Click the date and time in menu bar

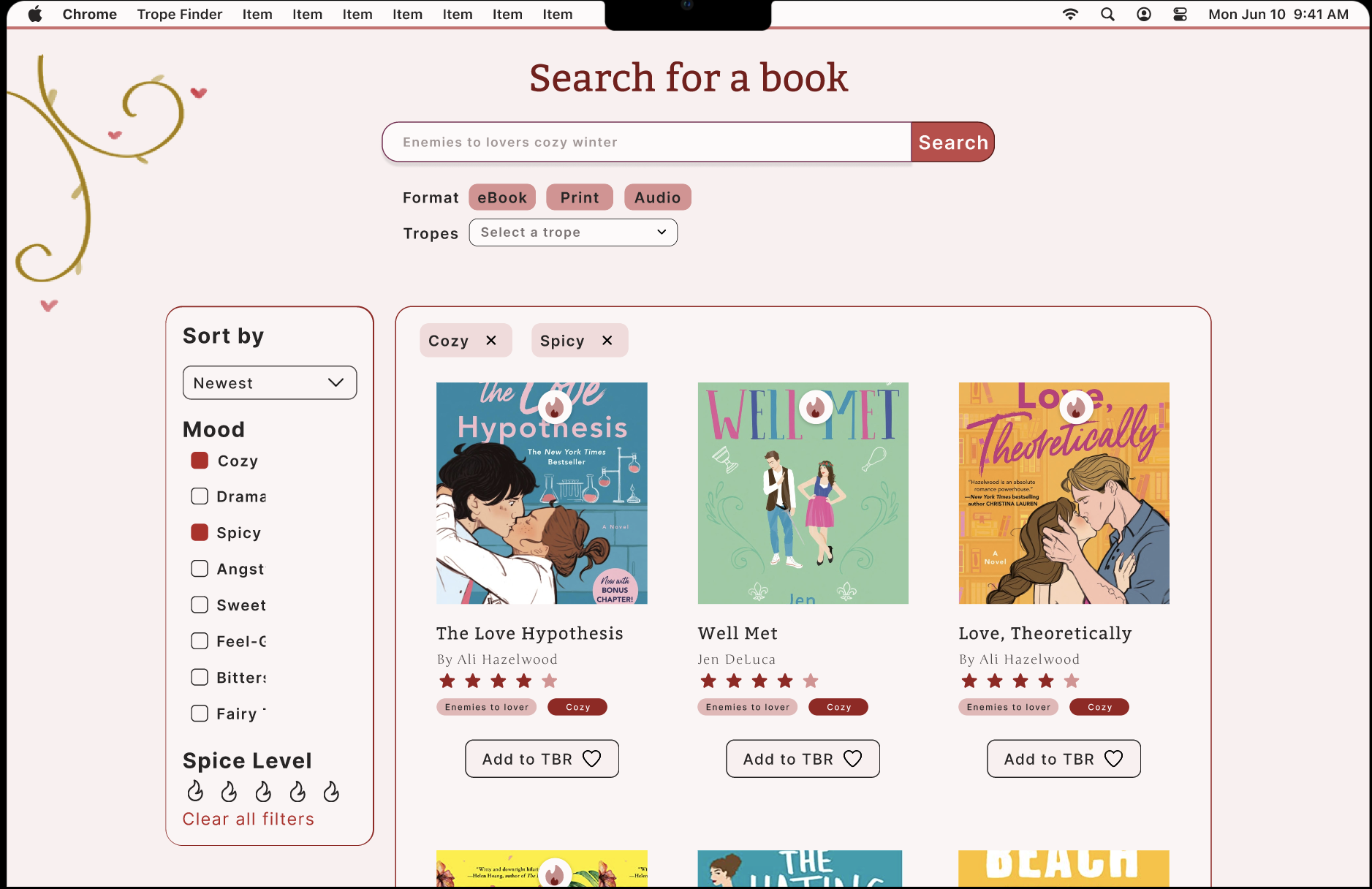coord(1278,14)
